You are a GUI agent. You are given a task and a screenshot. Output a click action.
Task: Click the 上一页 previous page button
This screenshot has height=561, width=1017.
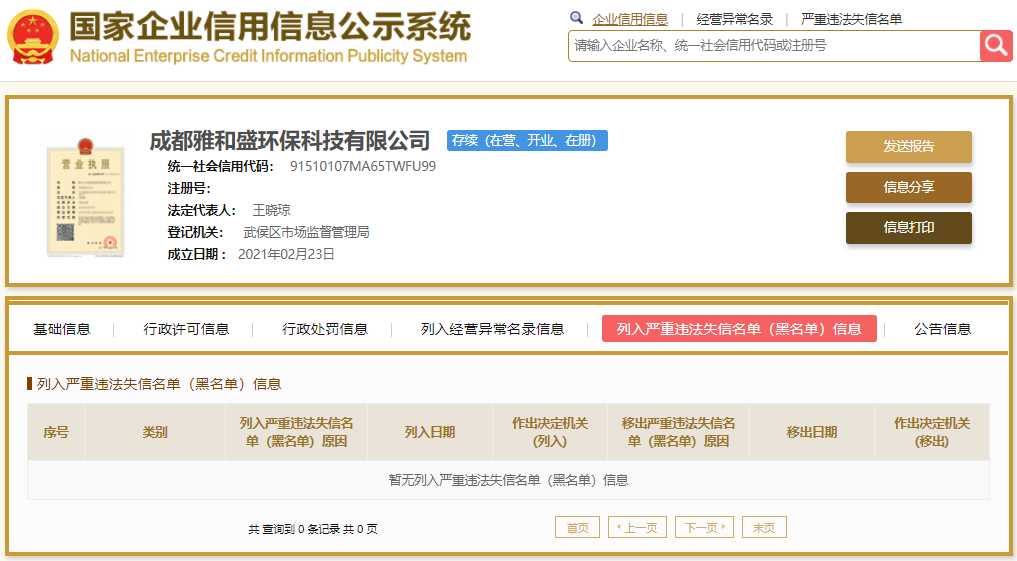(638, 527)
